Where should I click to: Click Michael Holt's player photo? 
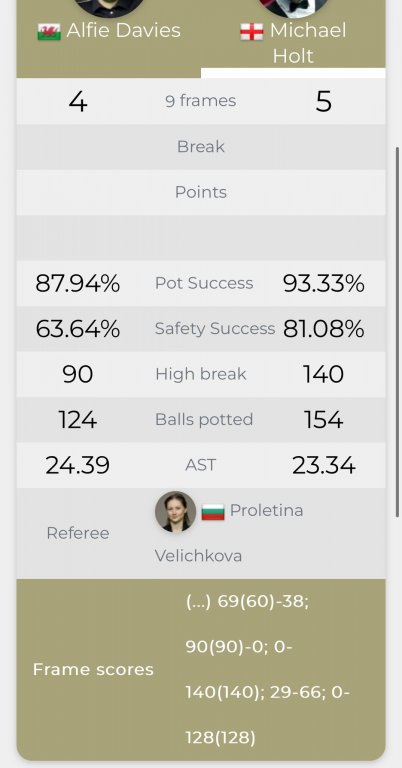pos(293,6)
